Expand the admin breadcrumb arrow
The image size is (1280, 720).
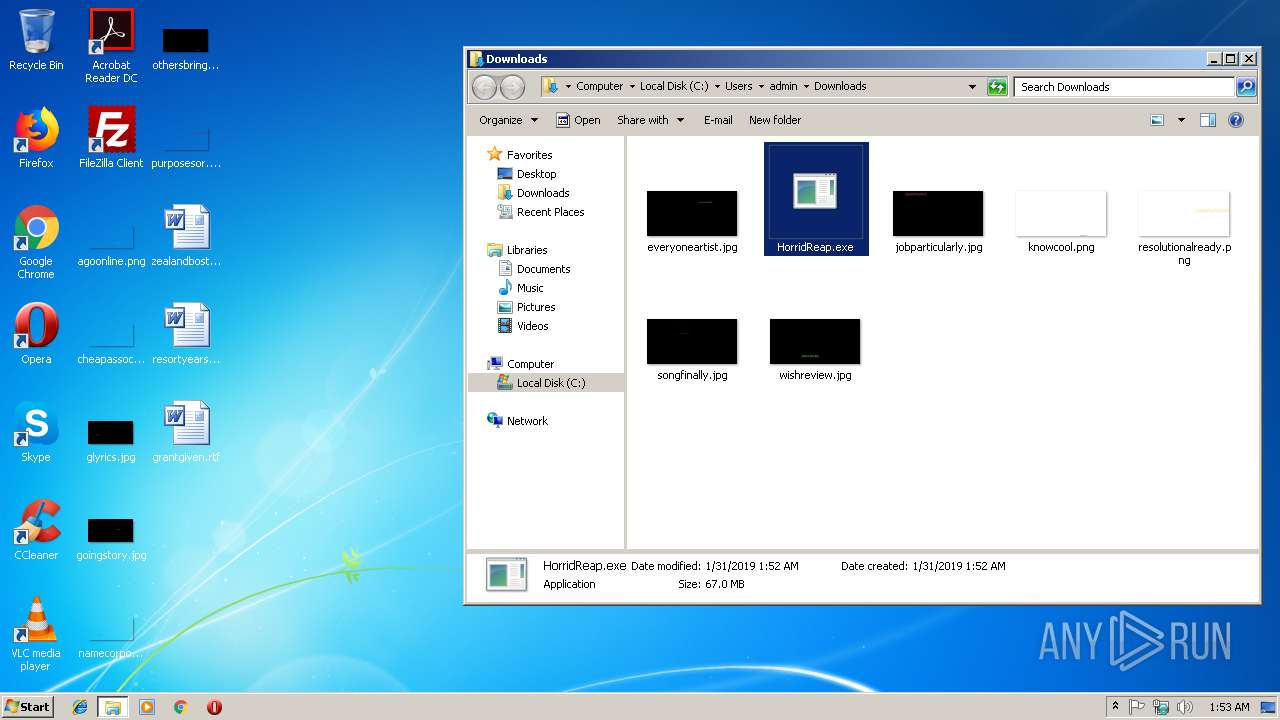click(806, 87)
